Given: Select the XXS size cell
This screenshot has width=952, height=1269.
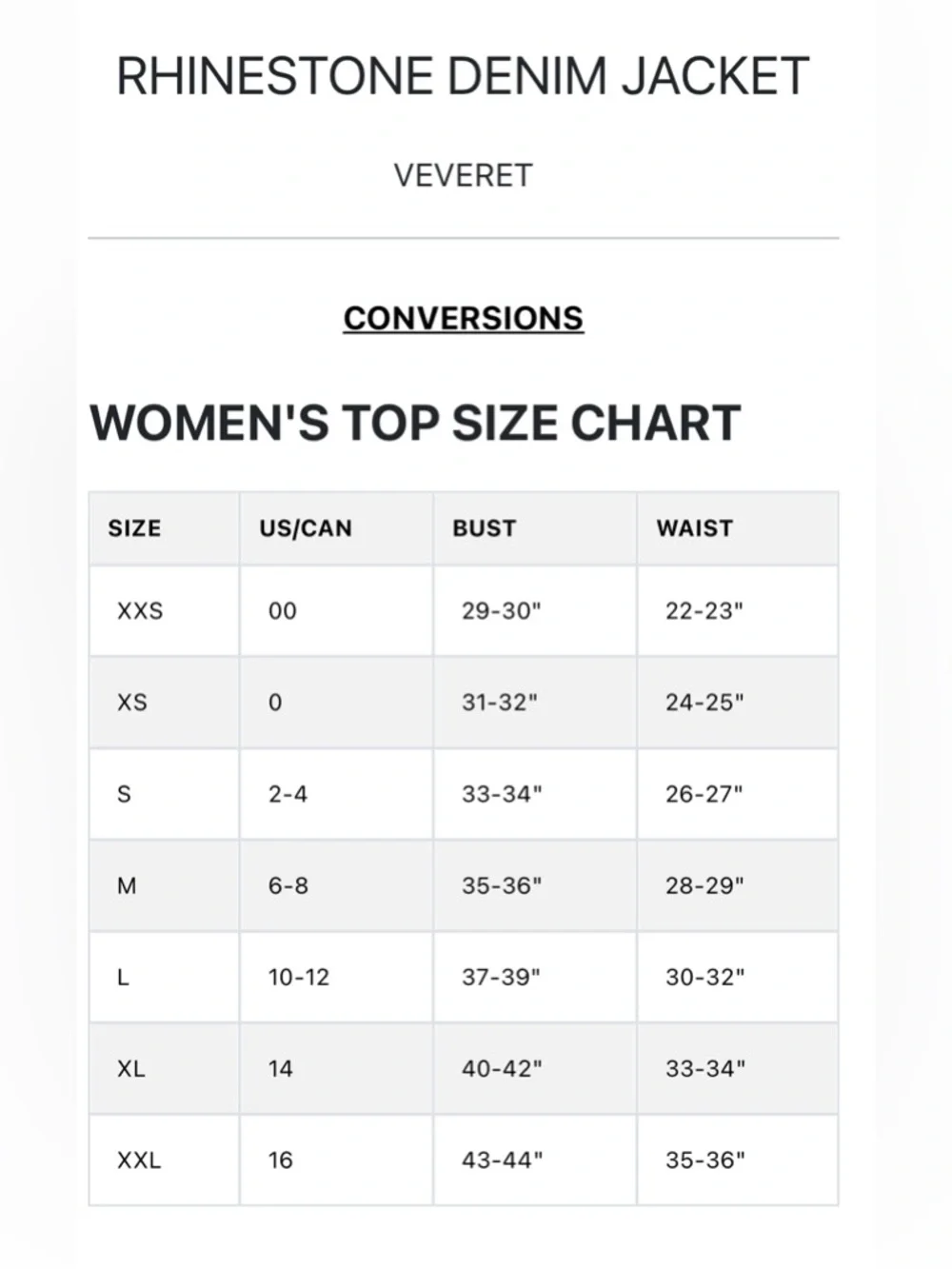Looking at the screenshot, I should 164,610.
